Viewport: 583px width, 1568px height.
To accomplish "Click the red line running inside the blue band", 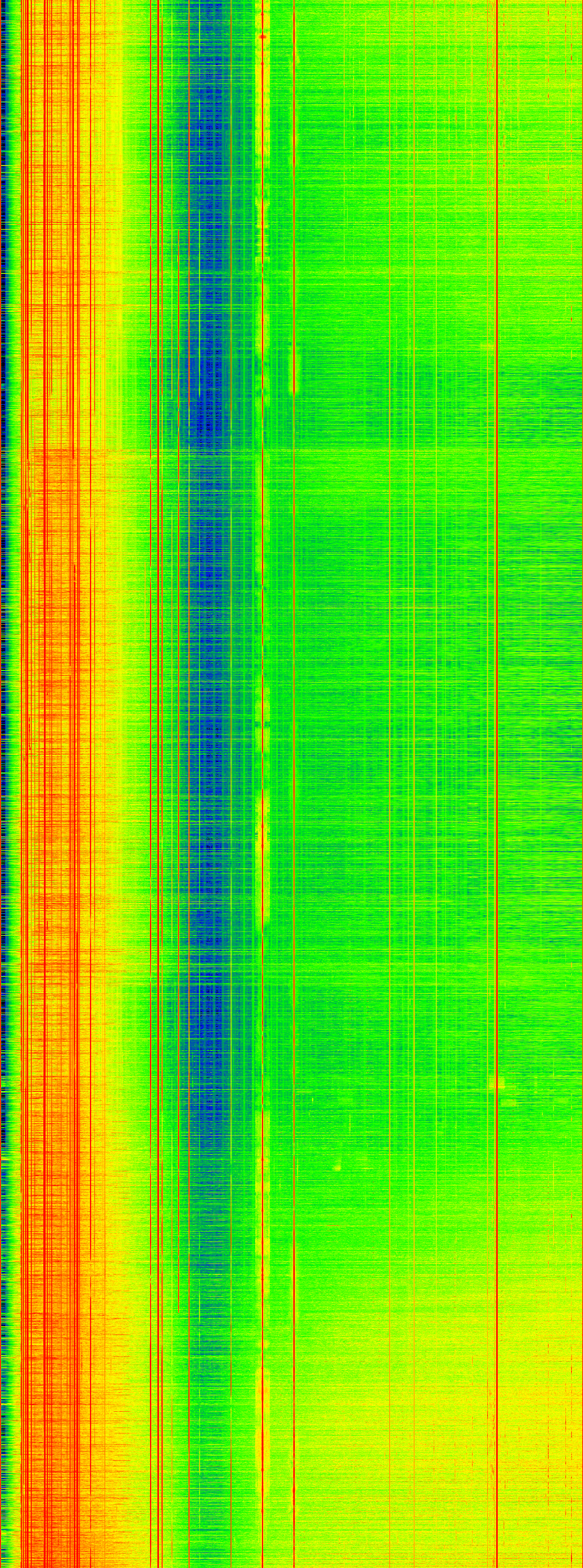I will 189,609.
